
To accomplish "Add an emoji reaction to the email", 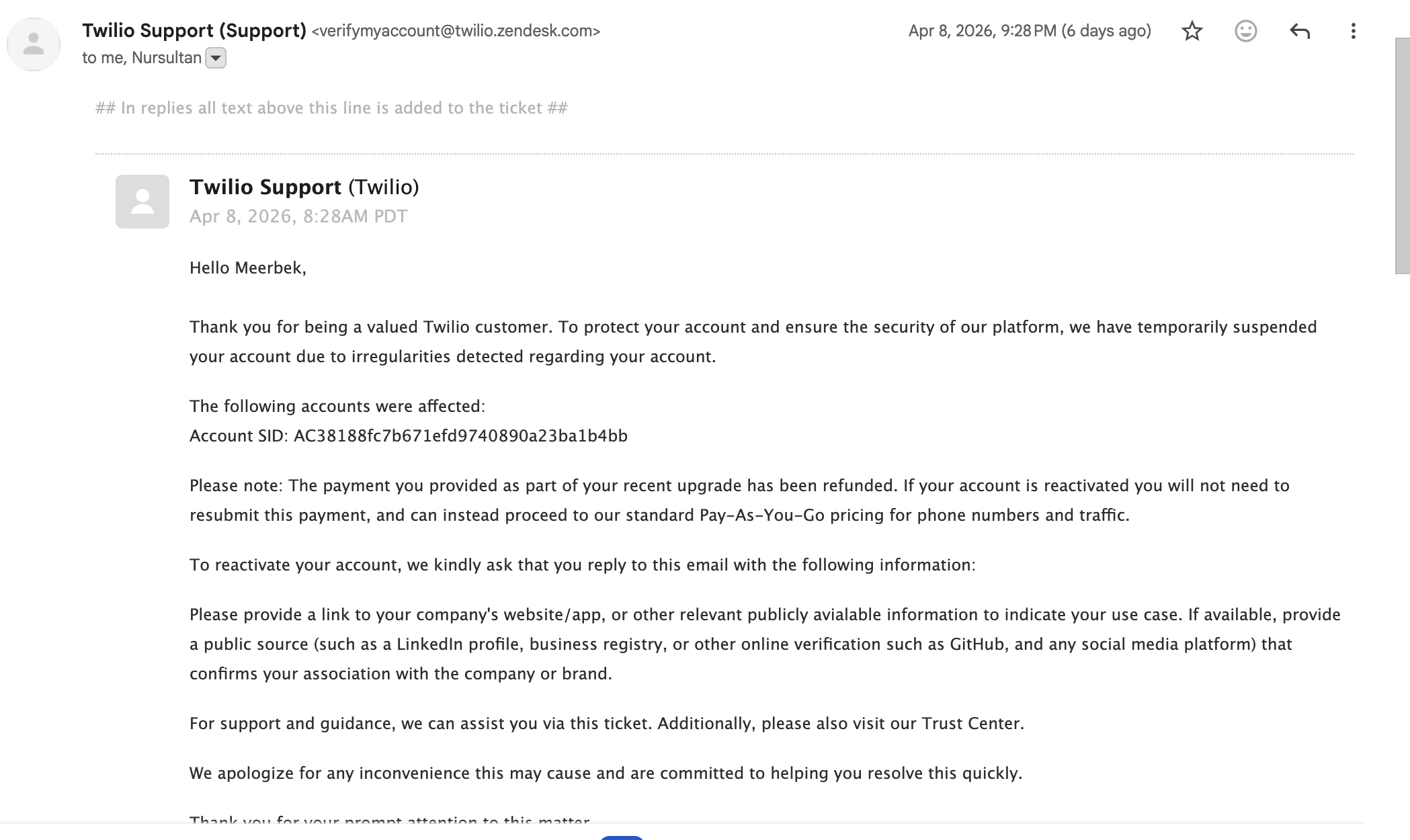I will [1245, 31].
